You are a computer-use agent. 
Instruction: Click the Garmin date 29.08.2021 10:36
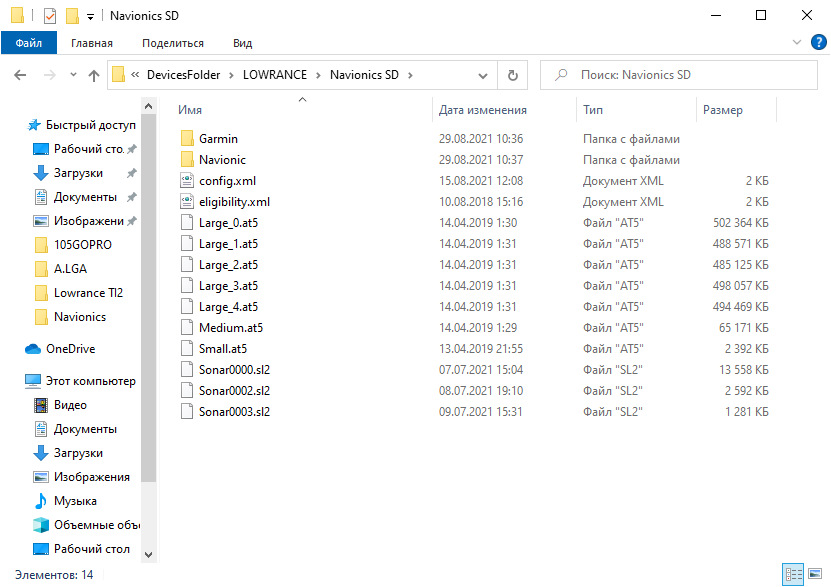click(x=481, y=139)
